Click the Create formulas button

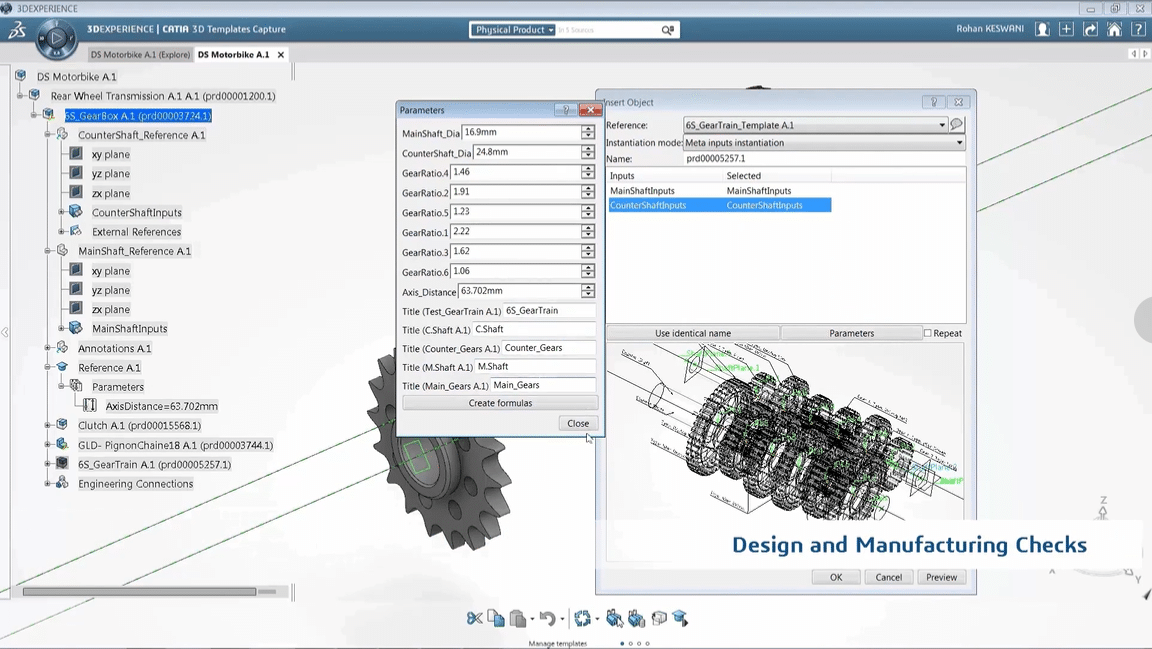coord(500,403)
